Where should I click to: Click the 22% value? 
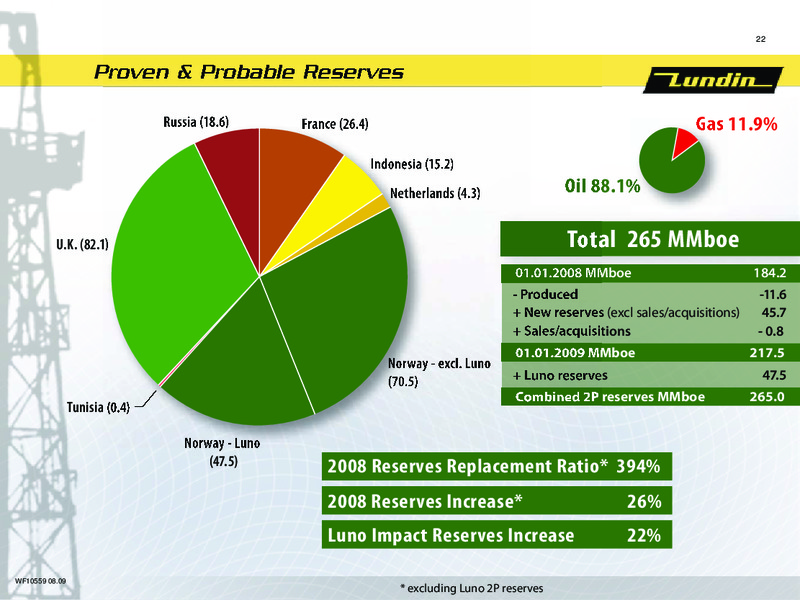644,535
